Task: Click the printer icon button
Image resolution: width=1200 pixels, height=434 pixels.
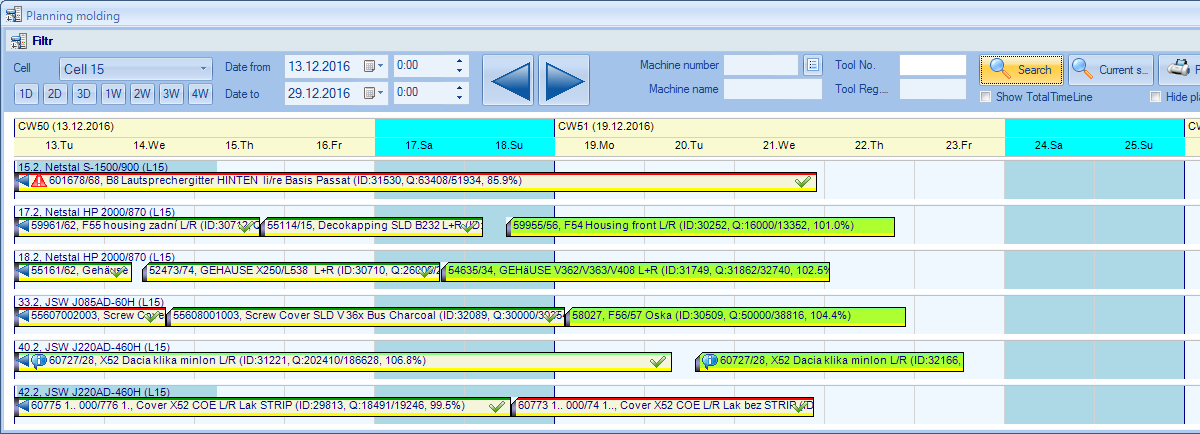Action: coord(1179,70)
